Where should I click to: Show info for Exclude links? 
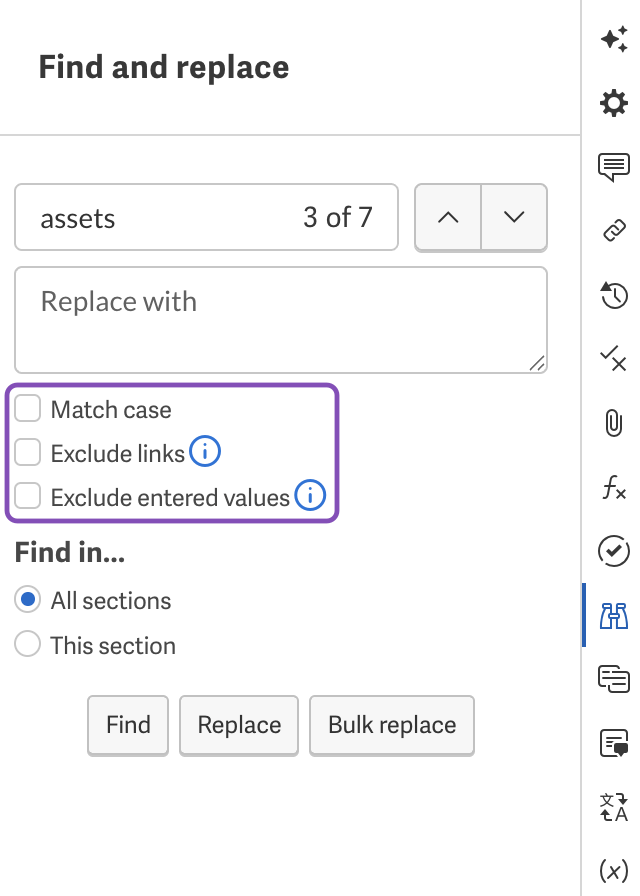pyautogui.click(x=205, y=451)
